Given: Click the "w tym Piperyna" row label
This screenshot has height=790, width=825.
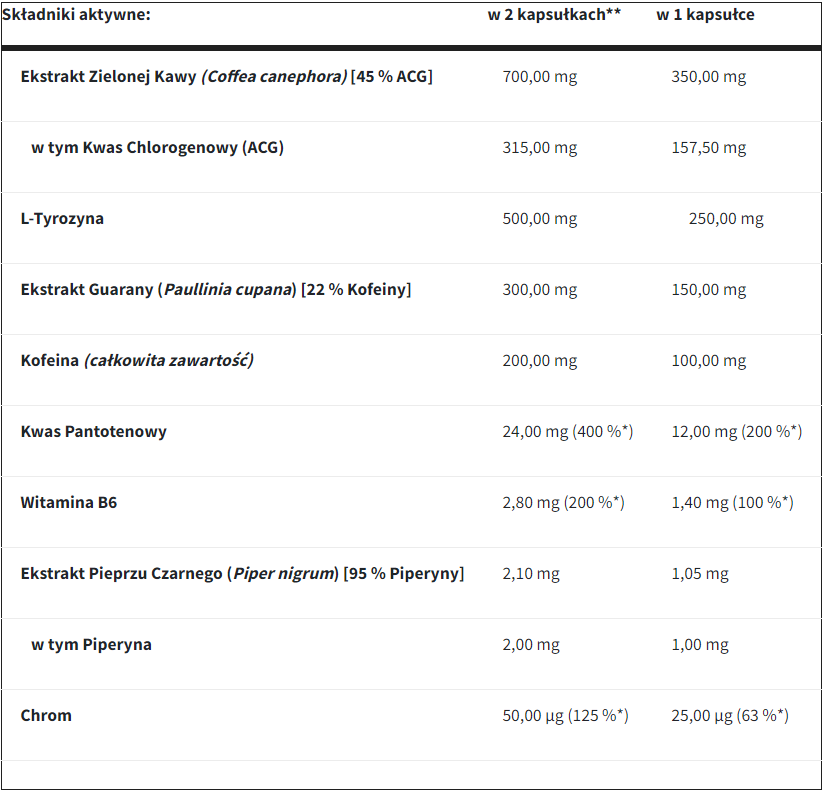Looking at the screenshot, I should 91,645.
